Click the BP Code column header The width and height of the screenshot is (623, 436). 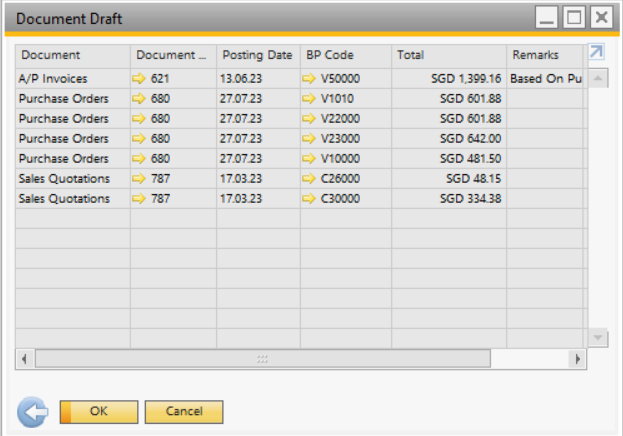click(346, 56)
